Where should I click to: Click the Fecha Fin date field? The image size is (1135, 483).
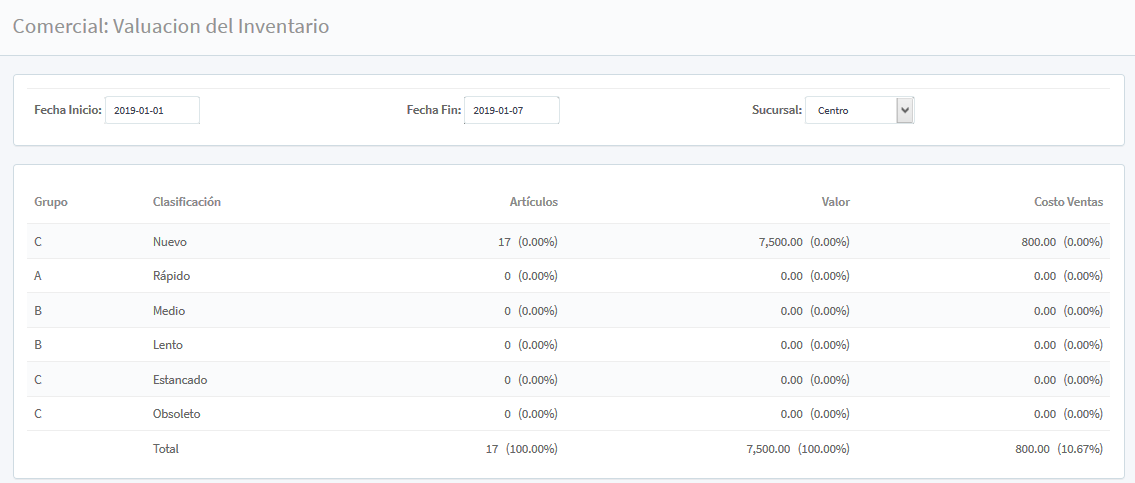tap(511, 110)
